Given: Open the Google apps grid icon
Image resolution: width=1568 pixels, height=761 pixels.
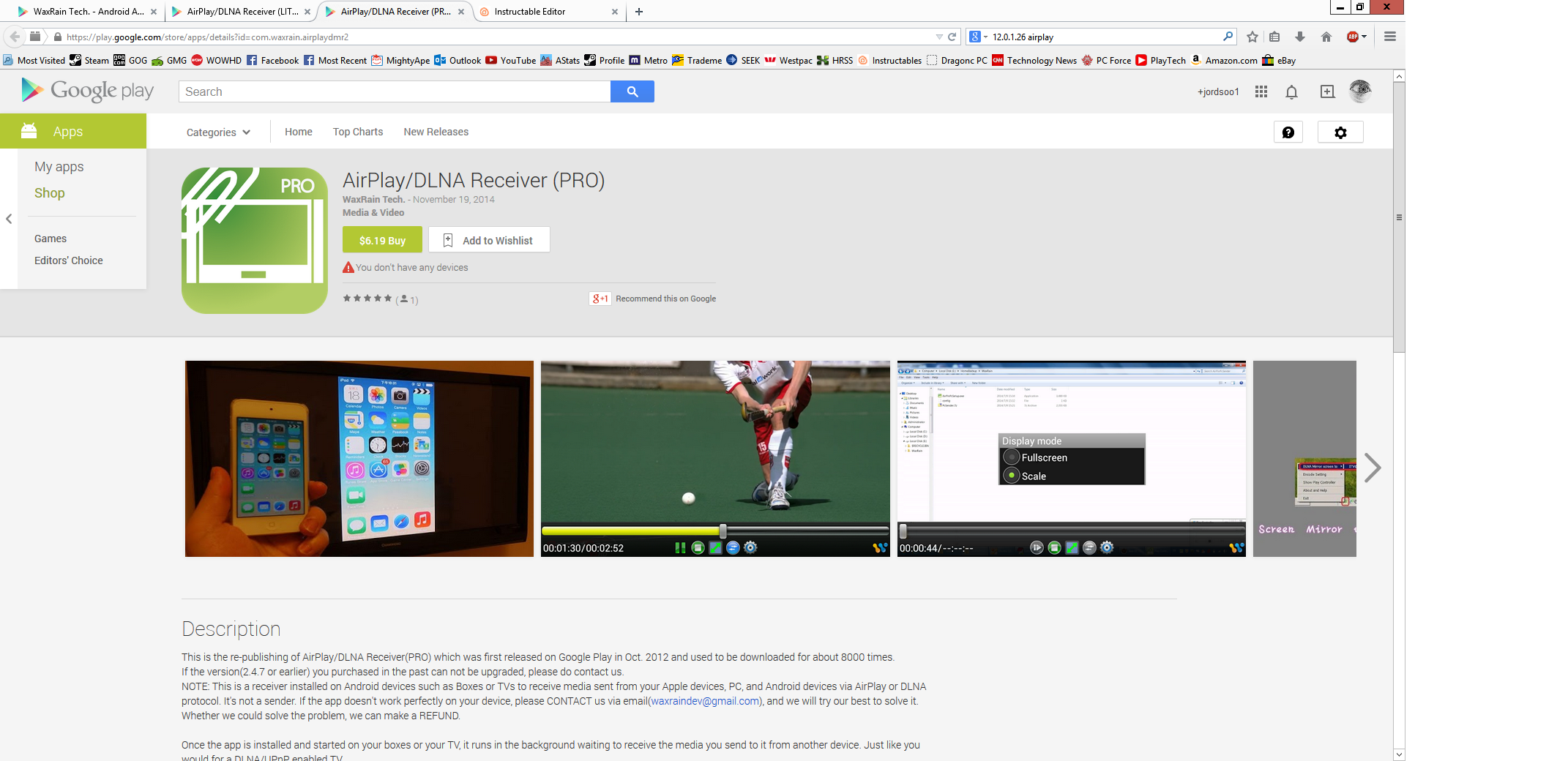Looking at the screenshot, I should click(x=1261, y=91).
